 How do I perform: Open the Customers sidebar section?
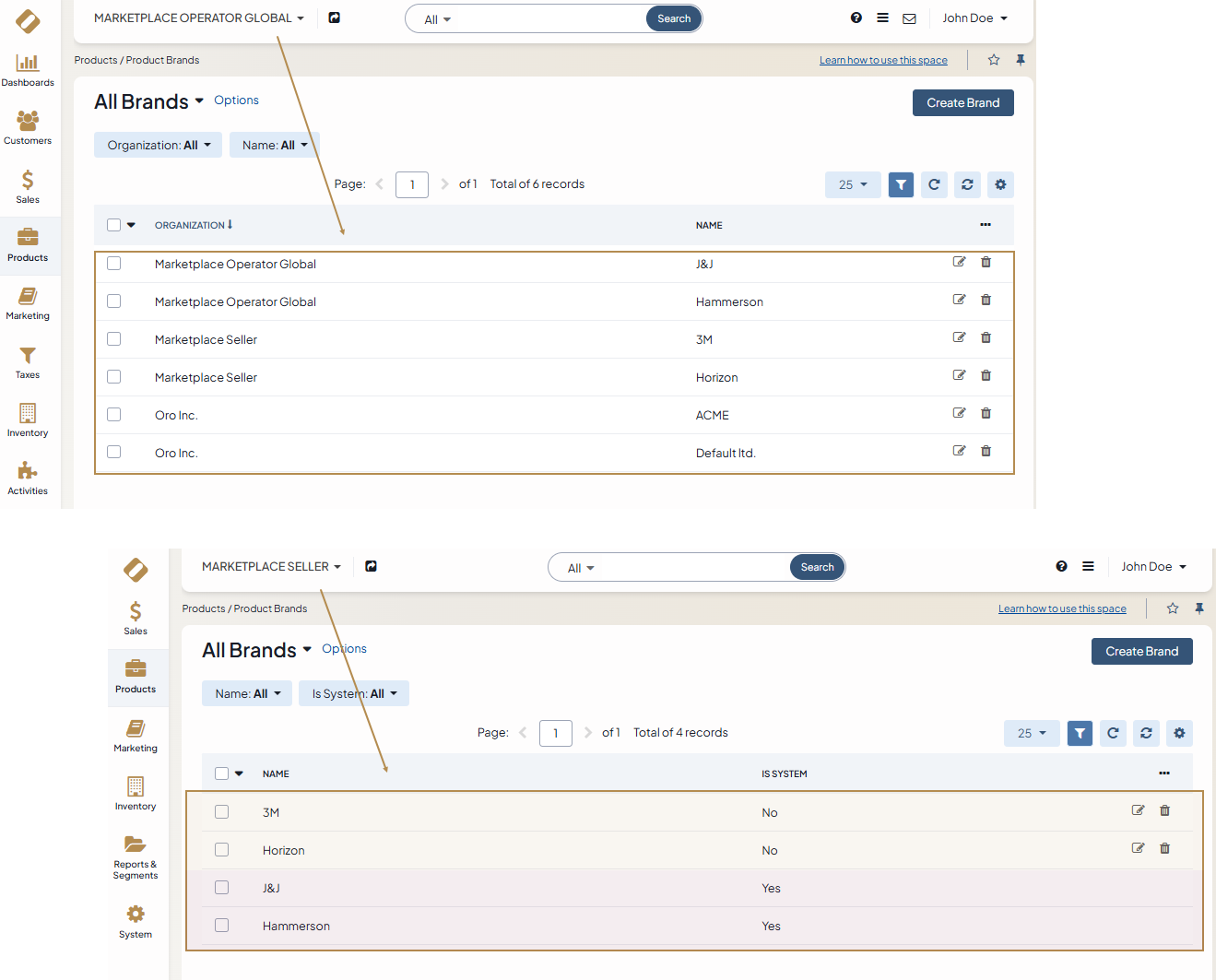[x=28, y=128]
